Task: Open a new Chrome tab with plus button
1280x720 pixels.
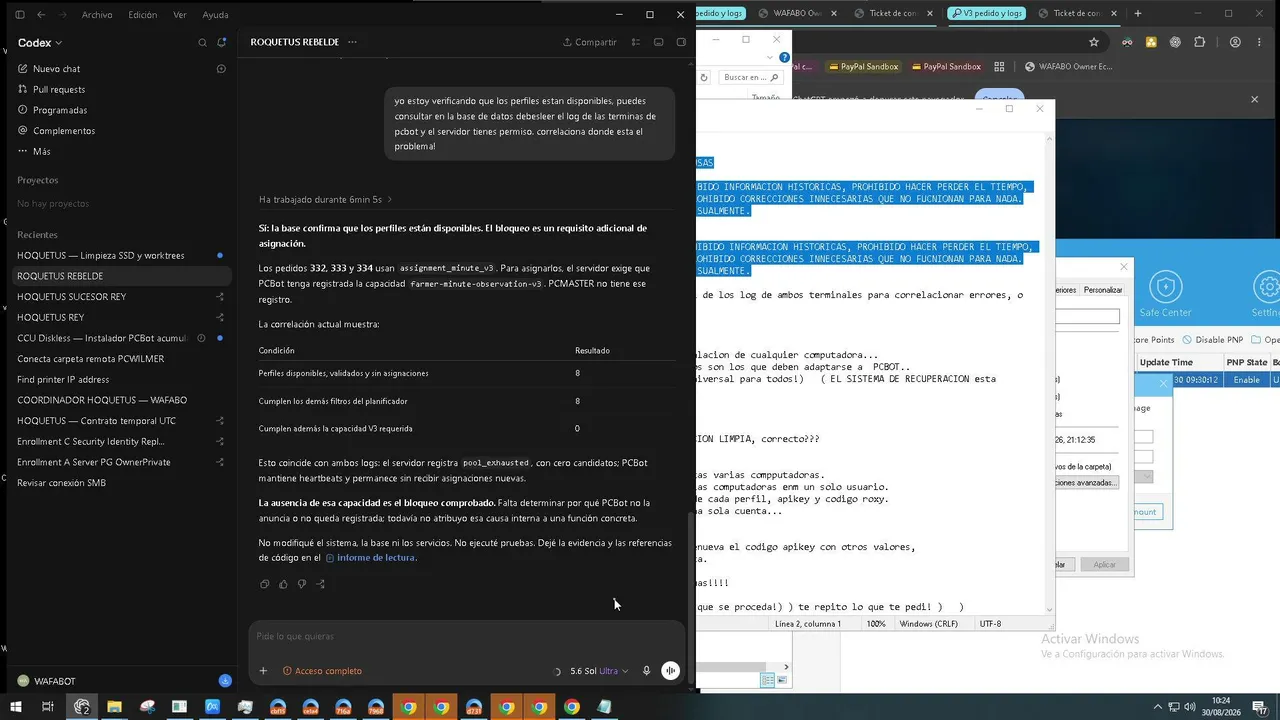Action: point(1138,13)
